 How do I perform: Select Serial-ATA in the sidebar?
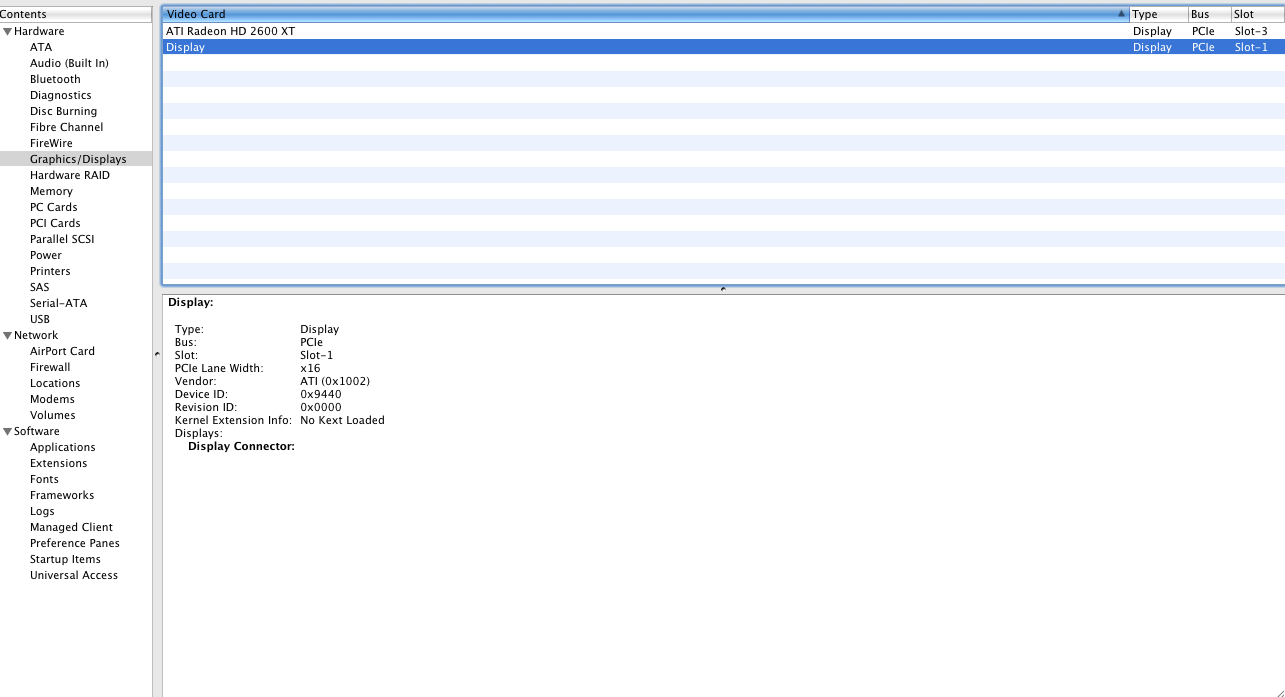click(x=58, y=303)
